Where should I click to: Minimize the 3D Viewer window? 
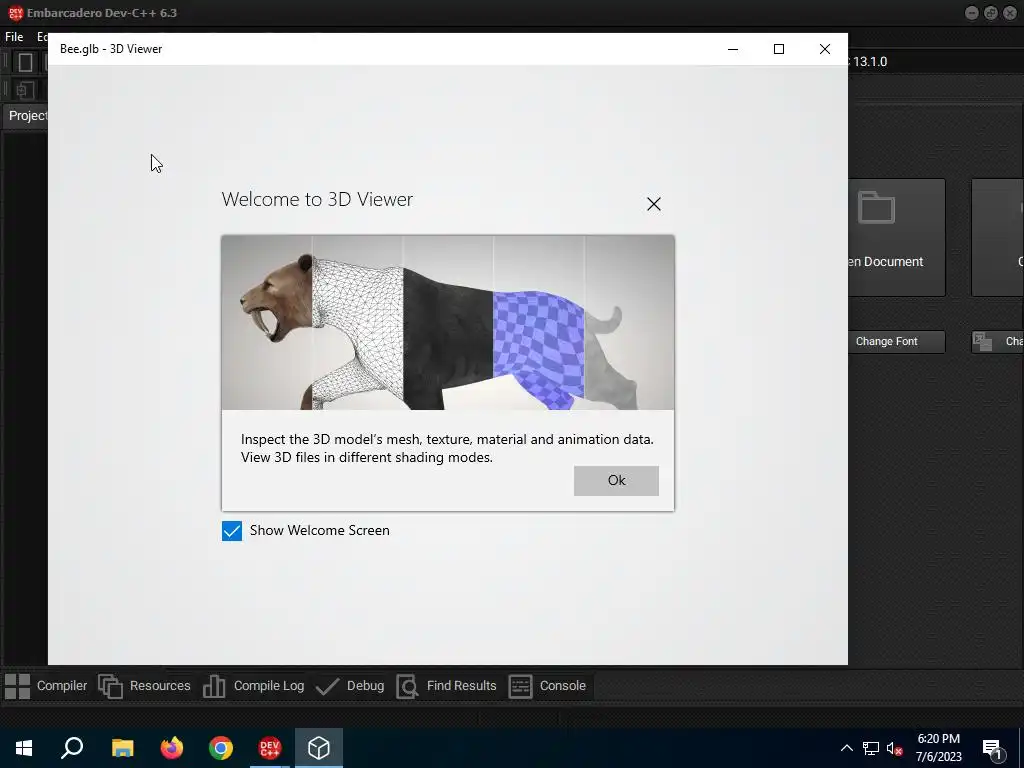pyautogui.click(x=733, y=49)
